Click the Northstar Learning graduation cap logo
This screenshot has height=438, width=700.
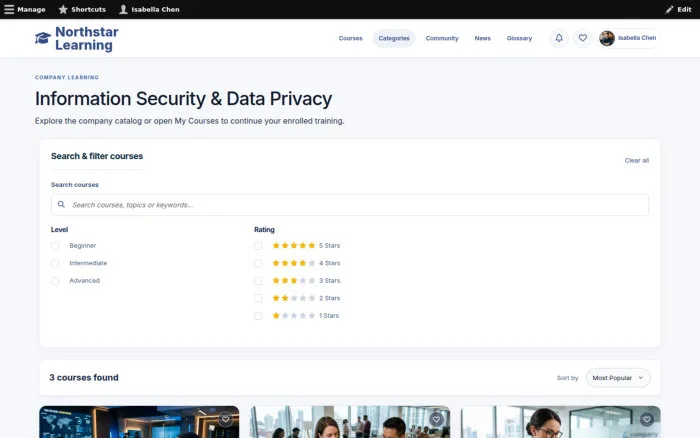pos(43,38)
